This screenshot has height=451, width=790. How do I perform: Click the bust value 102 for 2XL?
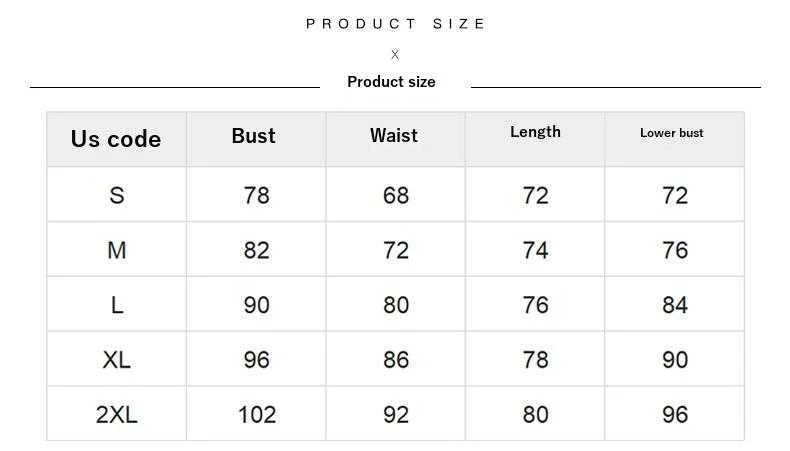[x=257, y=414]
